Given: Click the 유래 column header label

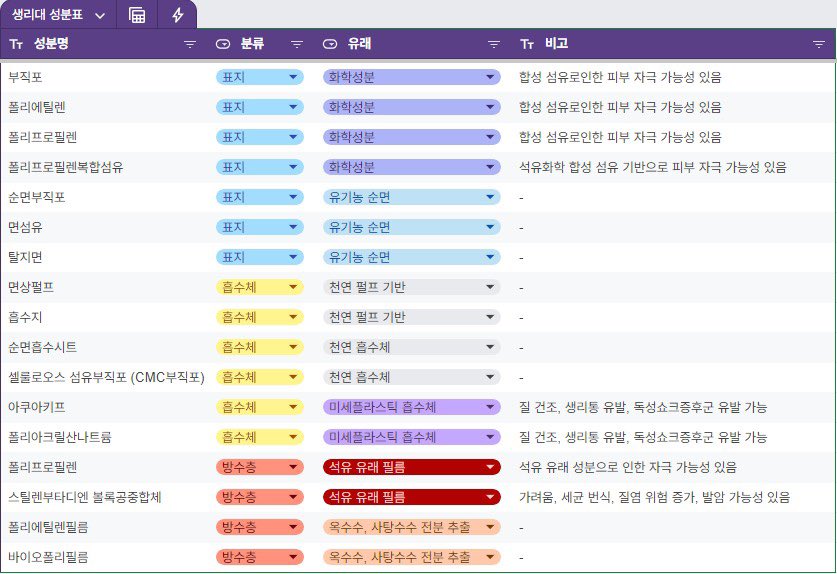Looking at the screenshot, I should [359, 44].
